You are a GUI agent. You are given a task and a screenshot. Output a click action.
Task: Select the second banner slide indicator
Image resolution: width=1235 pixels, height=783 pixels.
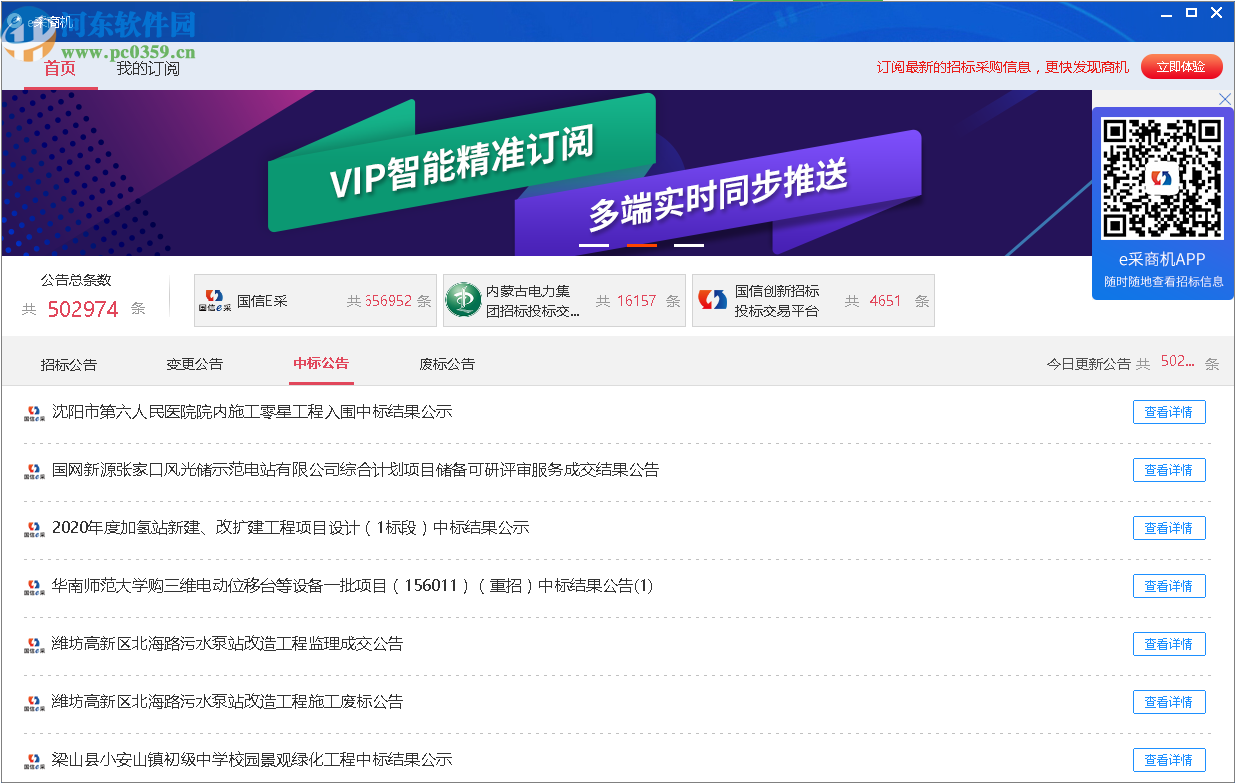tap(642, 245)
